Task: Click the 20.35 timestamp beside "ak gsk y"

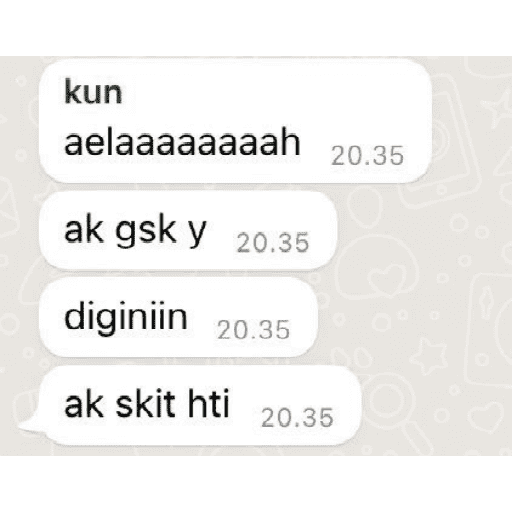Action: pos(273,242)
